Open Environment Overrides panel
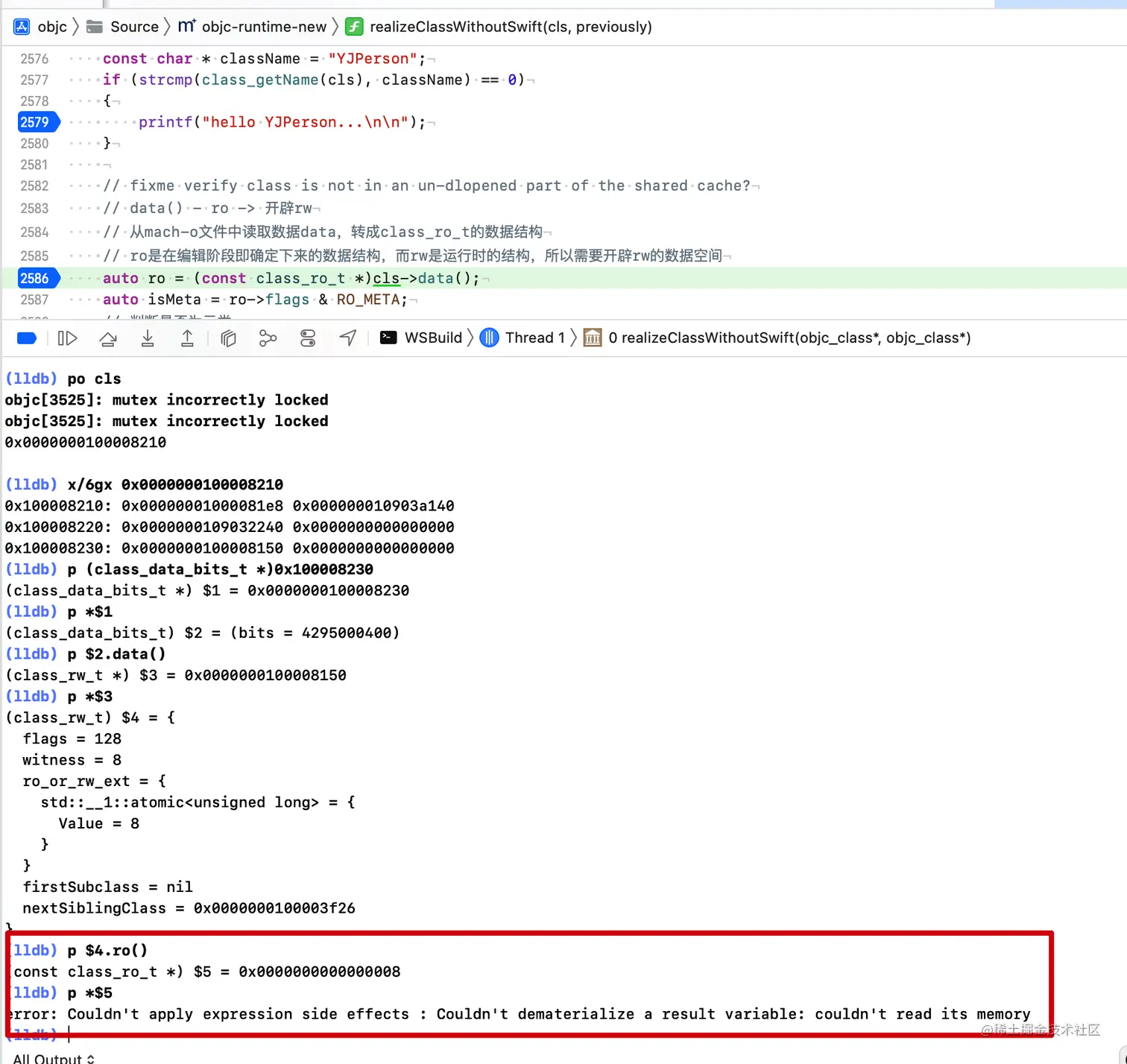This screenshot has height=1064, width=1127. (308, 338)
